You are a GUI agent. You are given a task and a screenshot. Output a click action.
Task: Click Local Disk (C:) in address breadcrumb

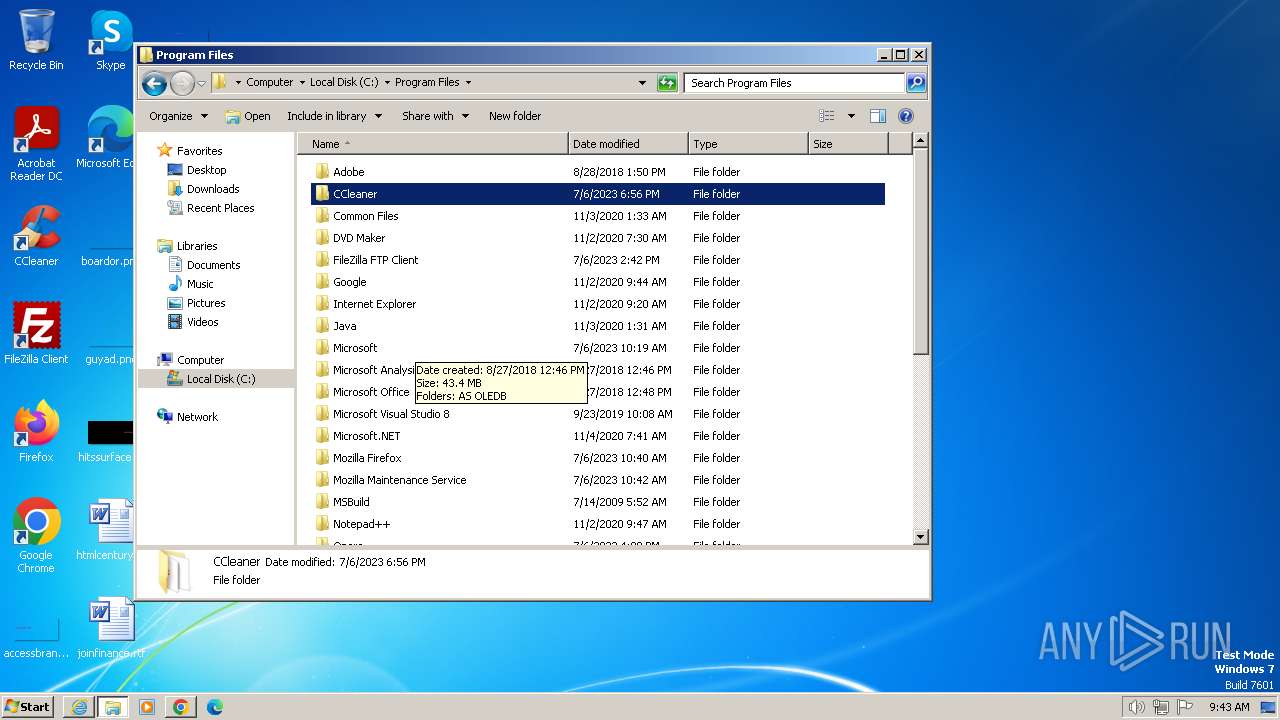[344, 83]
